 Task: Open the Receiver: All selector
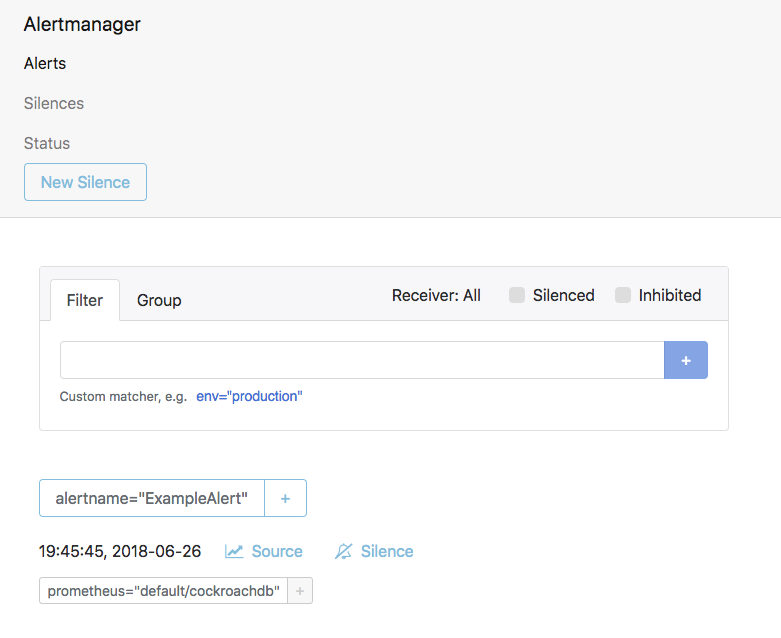pos(436,295)
